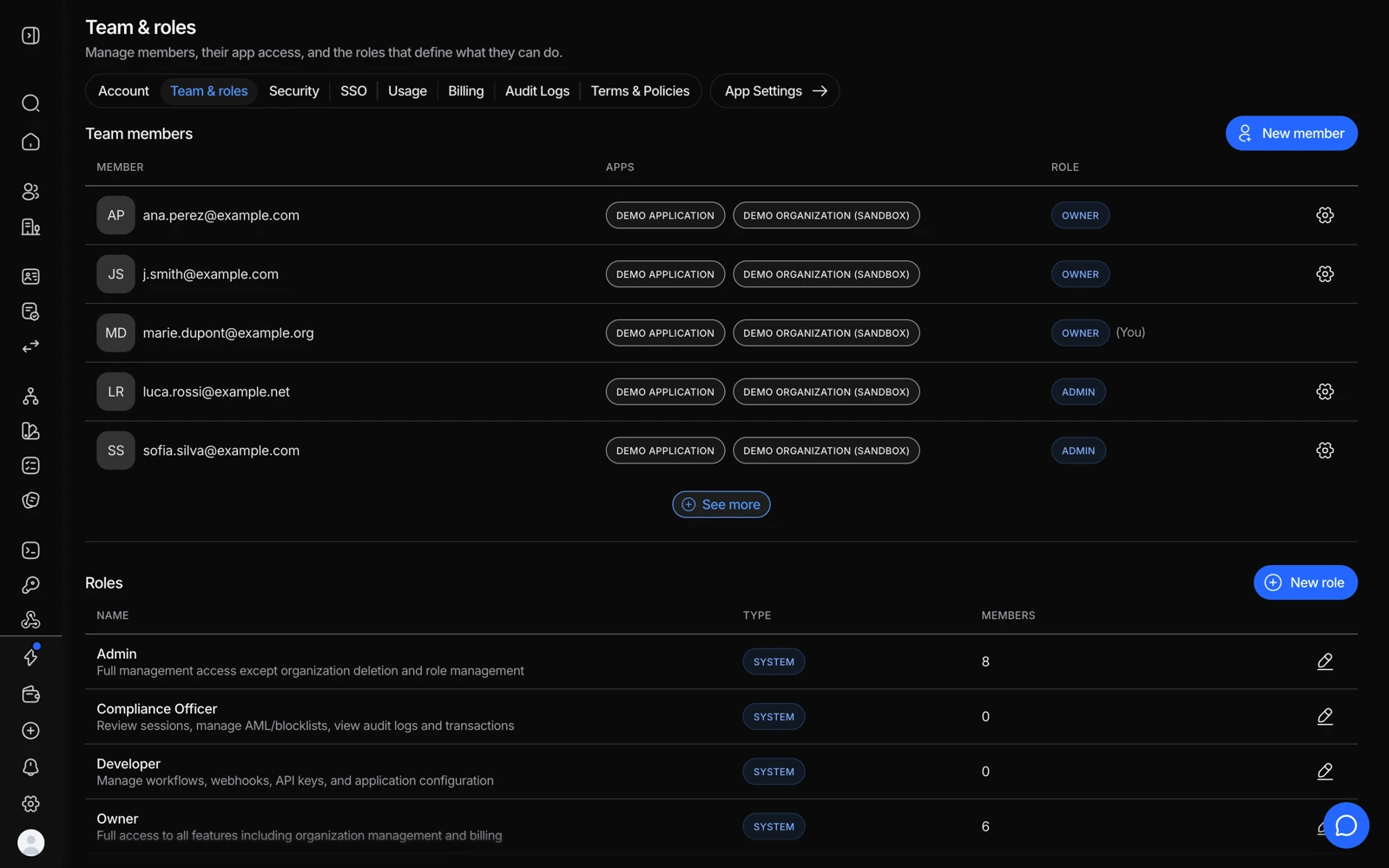Click the Compliance Officer role name
Viewport: 1389px width, 868px height.
click(x=157, y=709)
